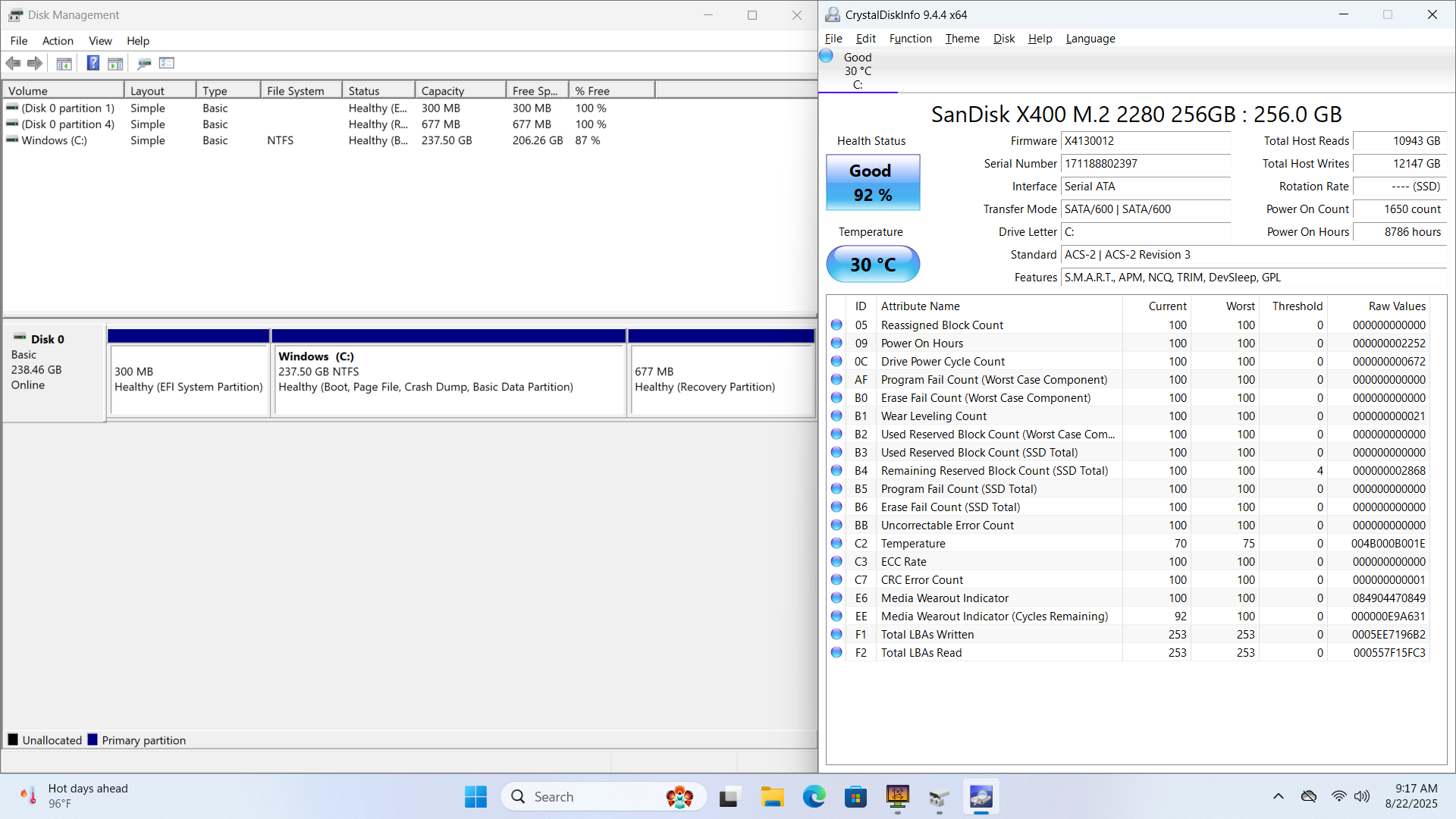
Task: Open Help via the blue question mark icon
Action: [x=93, y=63]
